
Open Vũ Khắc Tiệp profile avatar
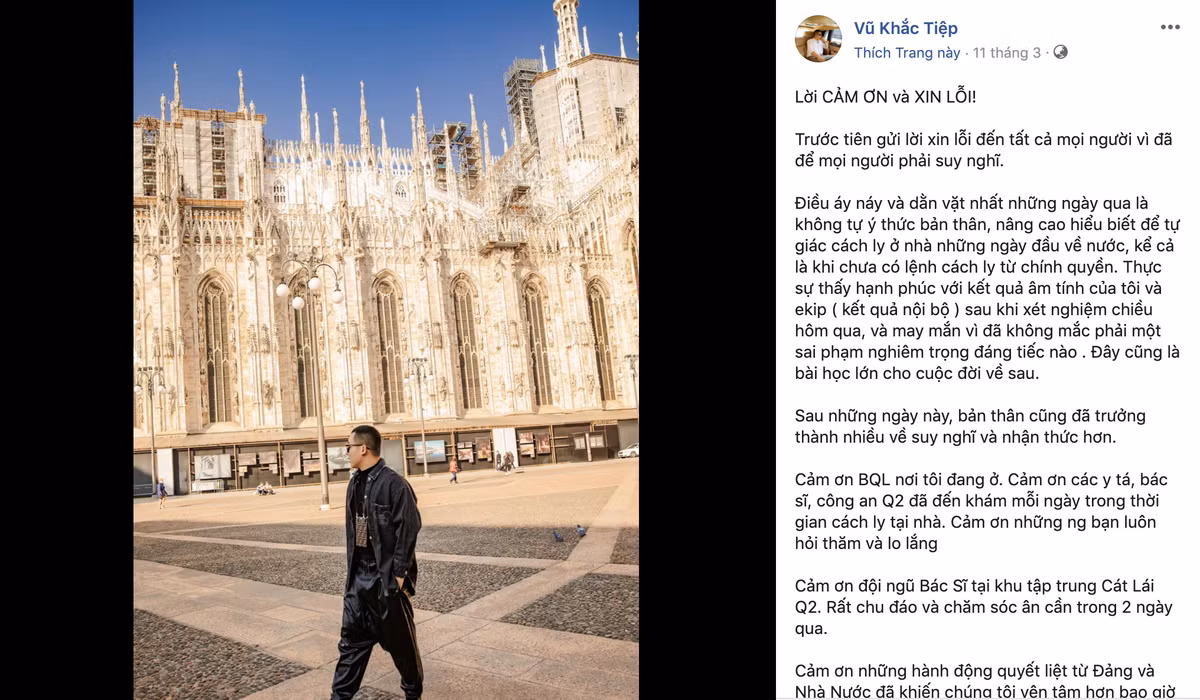point(818,39)
